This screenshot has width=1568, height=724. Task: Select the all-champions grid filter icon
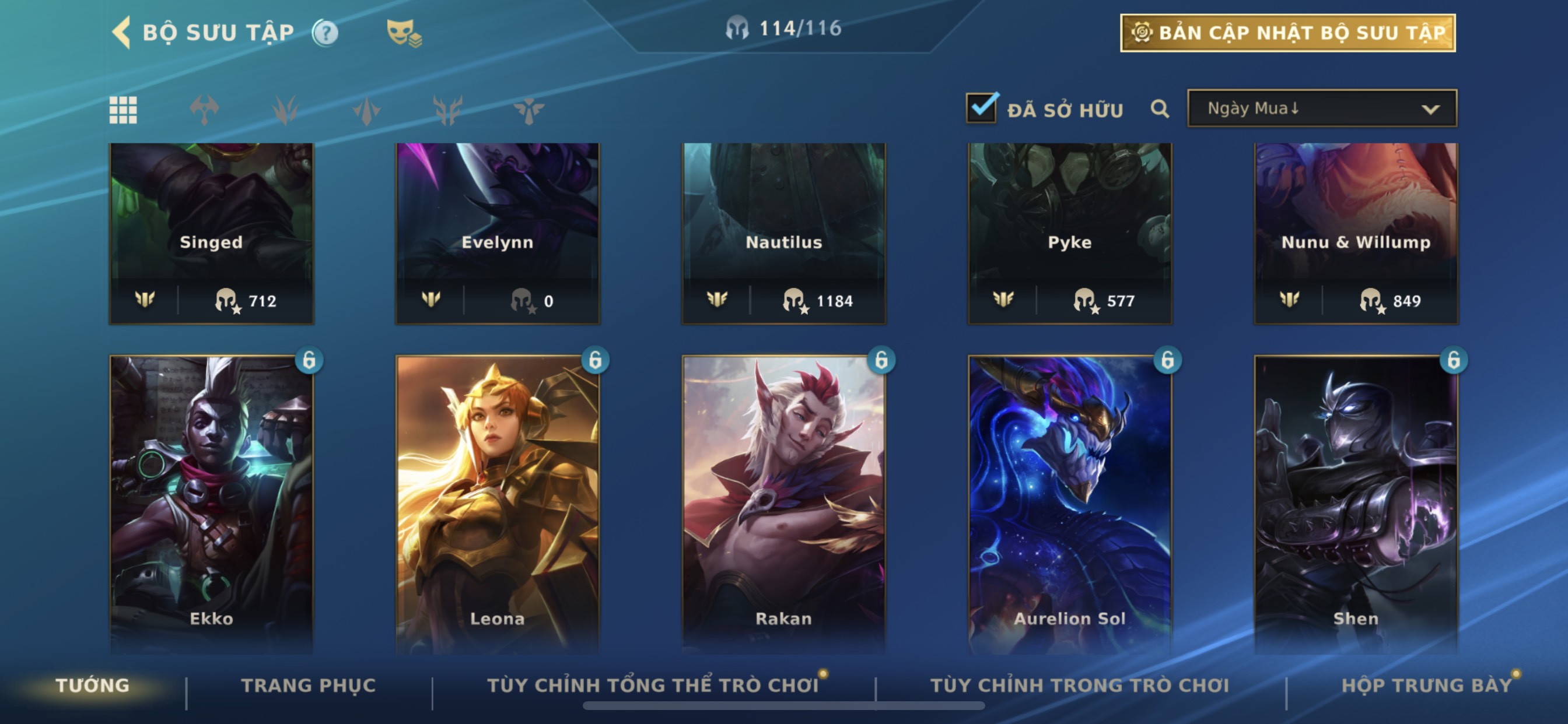click(123, 110)
